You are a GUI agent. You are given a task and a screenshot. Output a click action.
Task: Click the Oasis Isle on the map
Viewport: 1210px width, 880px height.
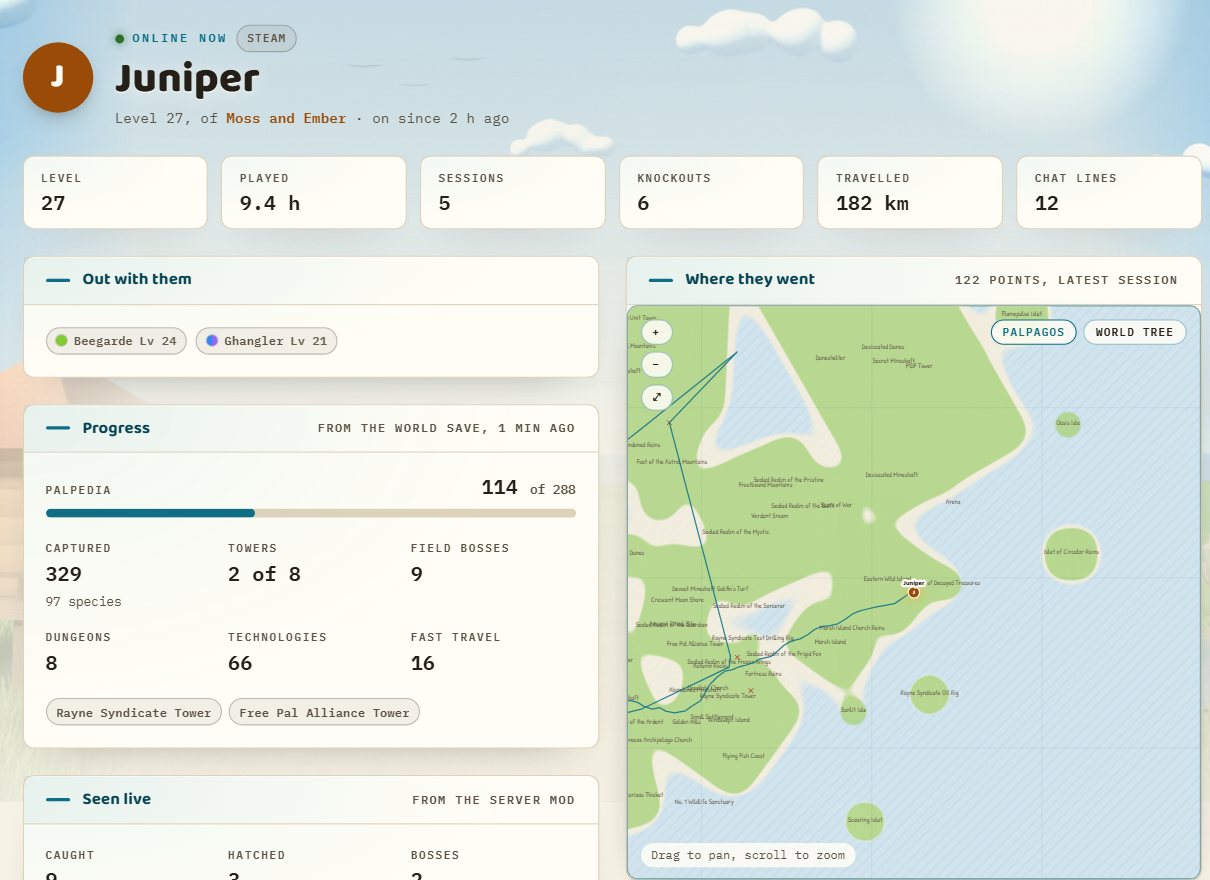[x=1068, y=424]
